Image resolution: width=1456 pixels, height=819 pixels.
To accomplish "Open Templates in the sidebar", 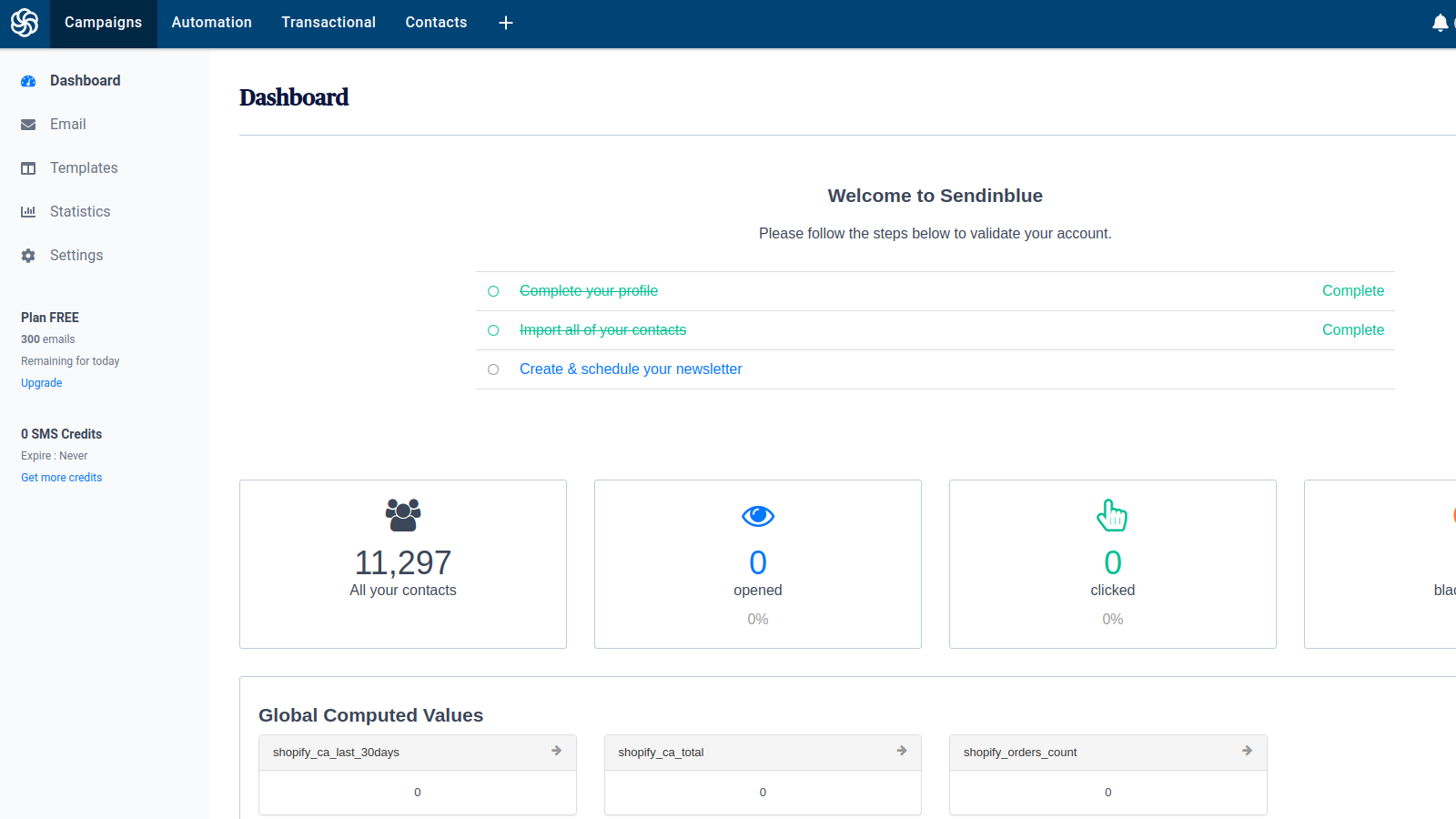I will click(x=84, y=168).
